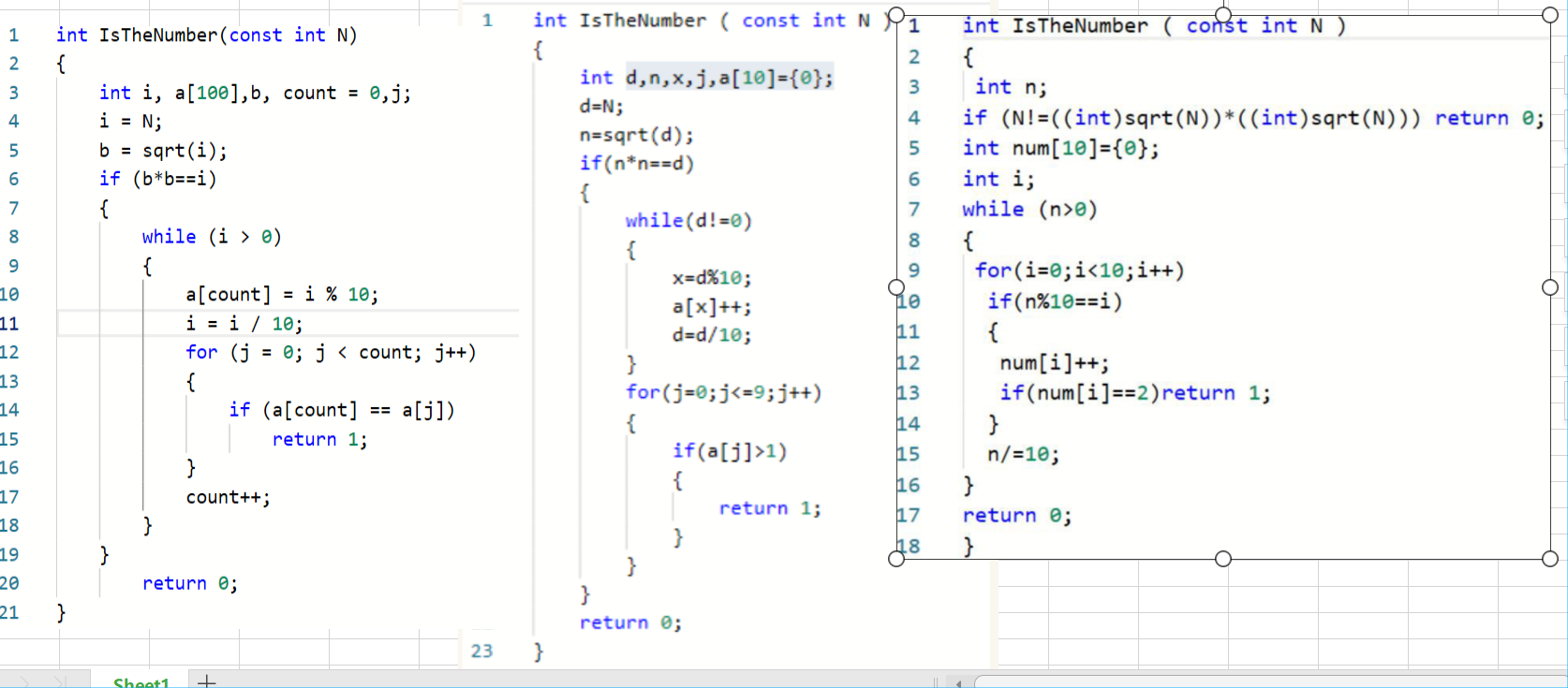Click the middle-right handle of the selected picture
1568x688 pixels.
pyautogui.click(x=1550, y=286)
